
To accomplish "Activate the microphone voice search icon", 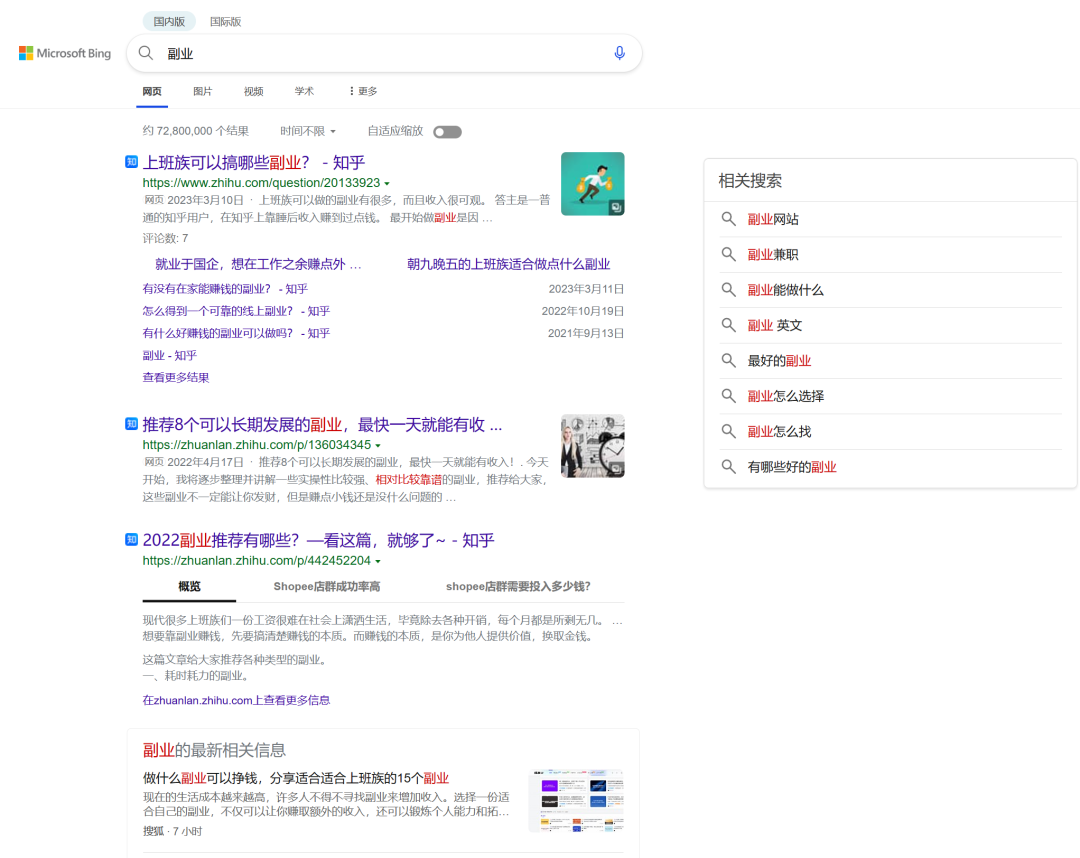I will click(619, 53).
